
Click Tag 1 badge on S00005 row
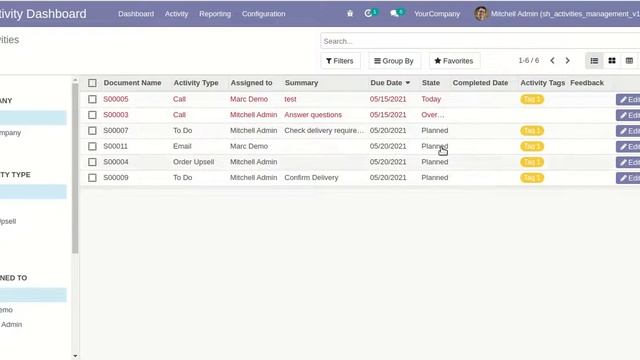pyautogui.click(x=532, y=99)
